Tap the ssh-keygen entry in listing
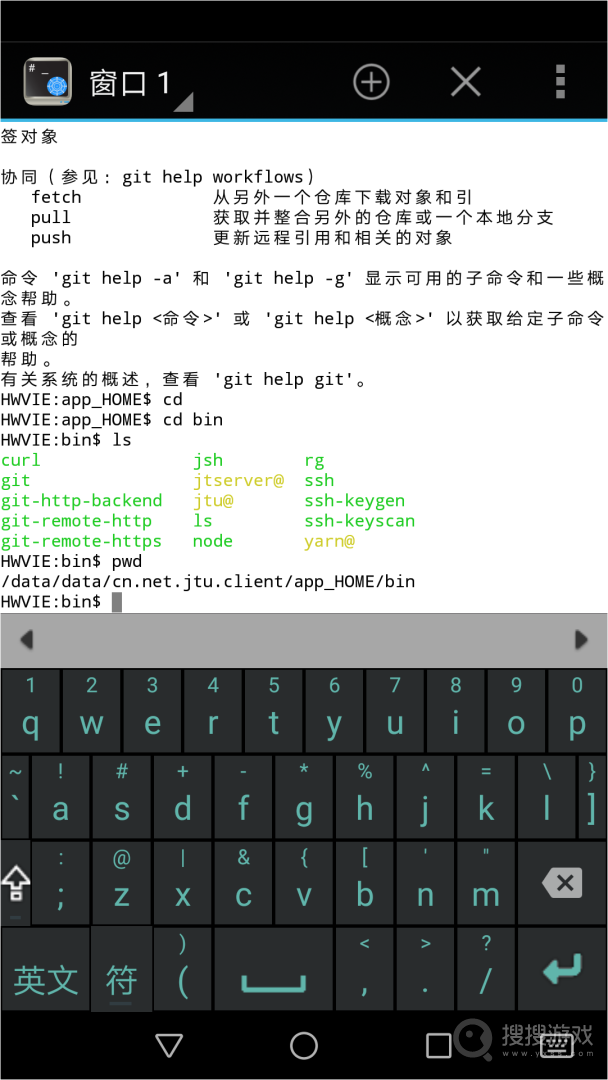Image resolution: width=608 pixels, height=1080 pixels. (x=355, y=501)
